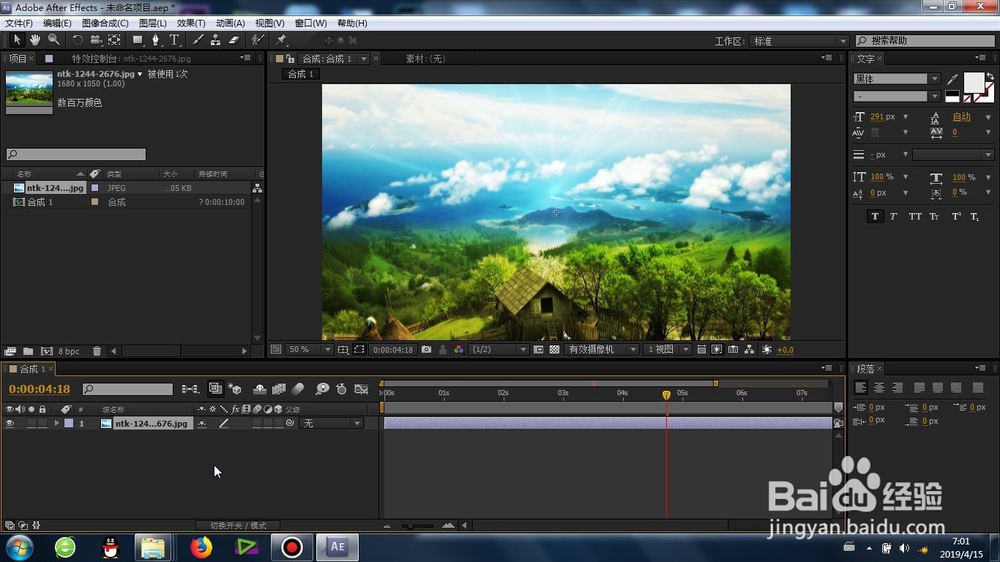The width and height of the screenshot is (1000, 562).
Task: Toggle live update in timeline
Action: tap(216, 388)
